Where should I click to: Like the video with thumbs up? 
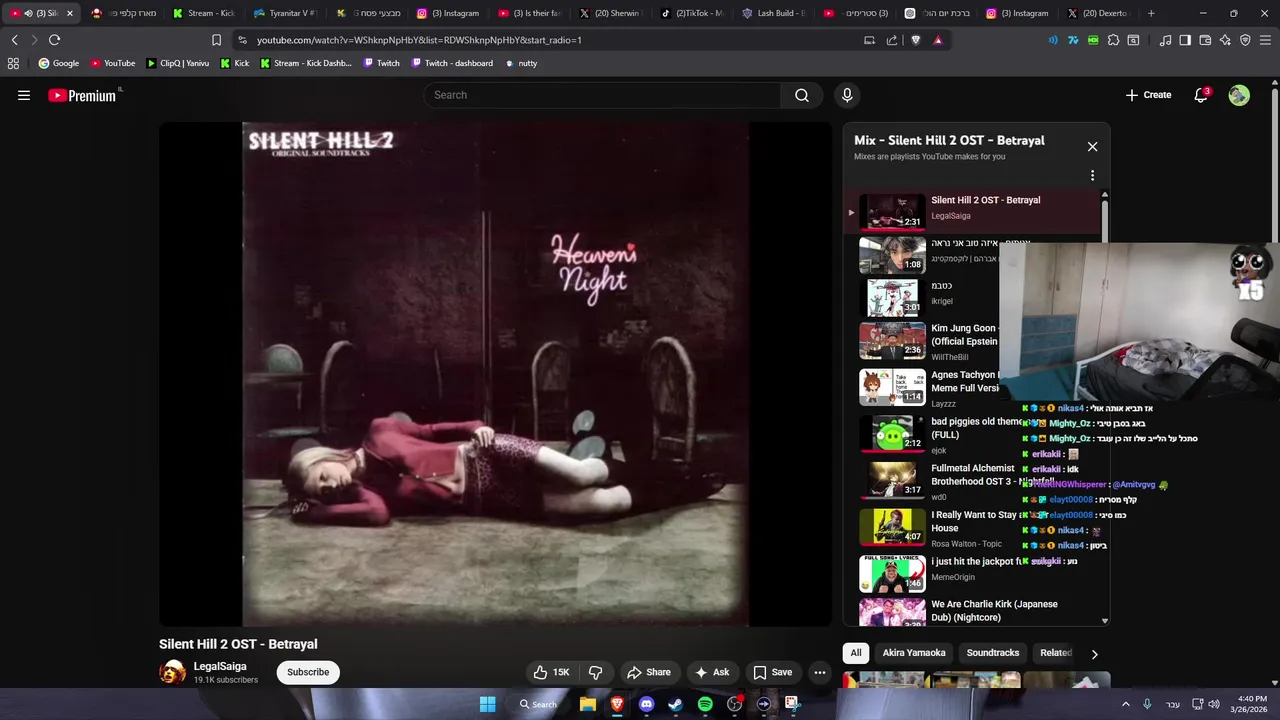pyautogui.click(x=552, y=672)
